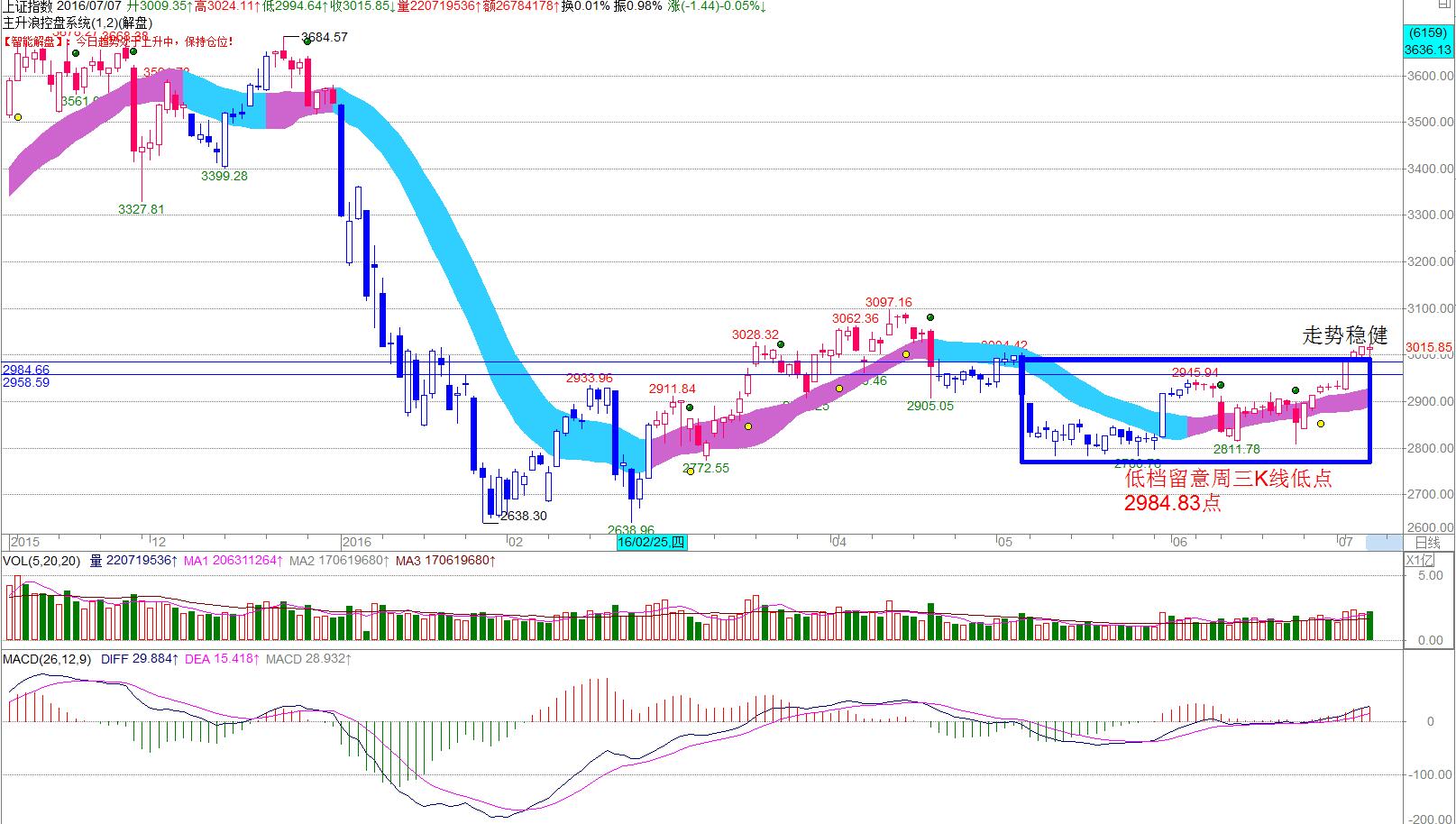Click the 3028.32 high price label
Screen dimensions: 1456x824
coord(755,334)
